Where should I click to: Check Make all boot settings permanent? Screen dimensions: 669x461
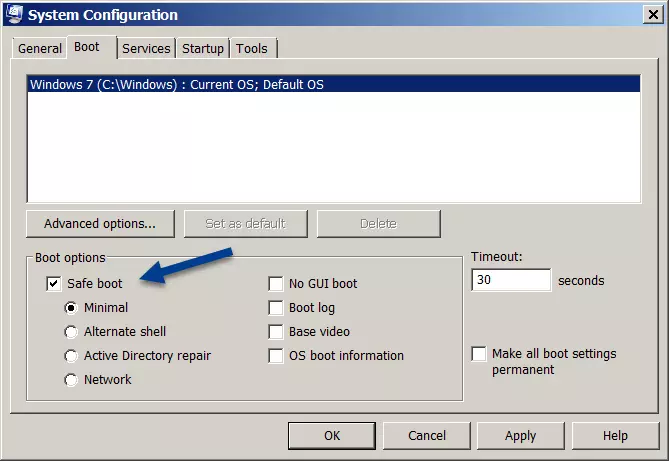pos(479,354)
